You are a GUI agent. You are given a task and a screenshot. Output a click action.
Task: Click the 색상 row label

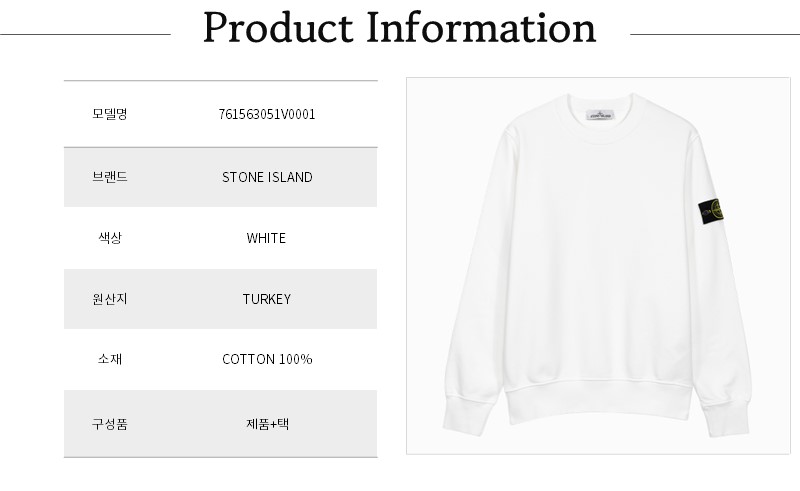[x=109, y=238]
